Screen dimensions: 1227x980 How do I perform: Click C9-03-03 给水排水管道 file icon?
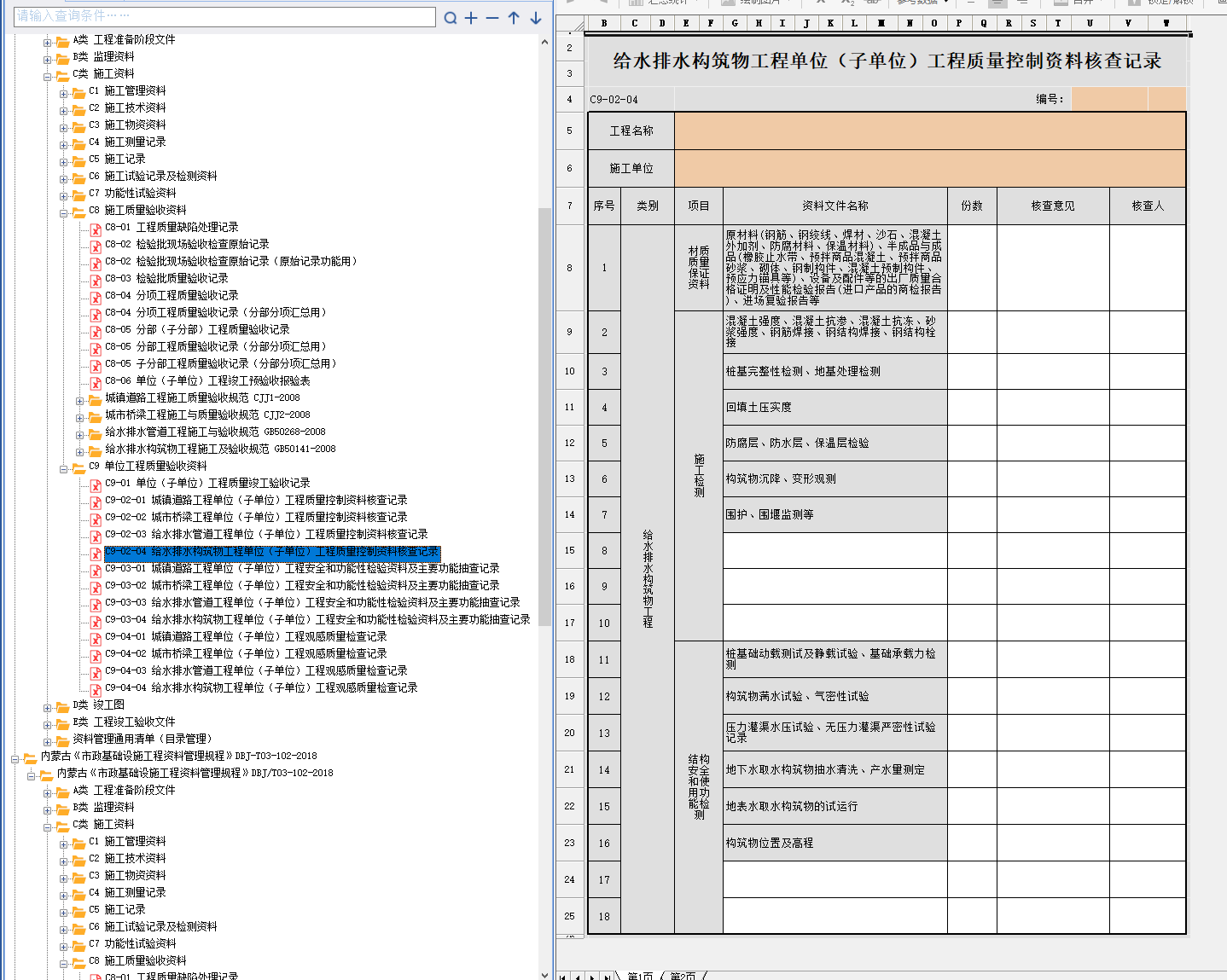pos(96,604)
